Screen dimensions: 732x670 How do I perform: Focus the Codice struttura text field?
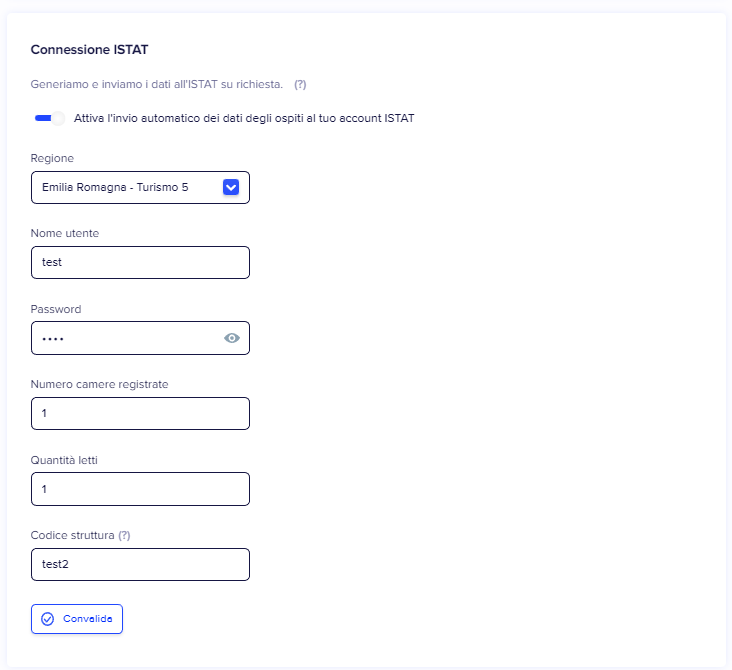pos(140,564)
